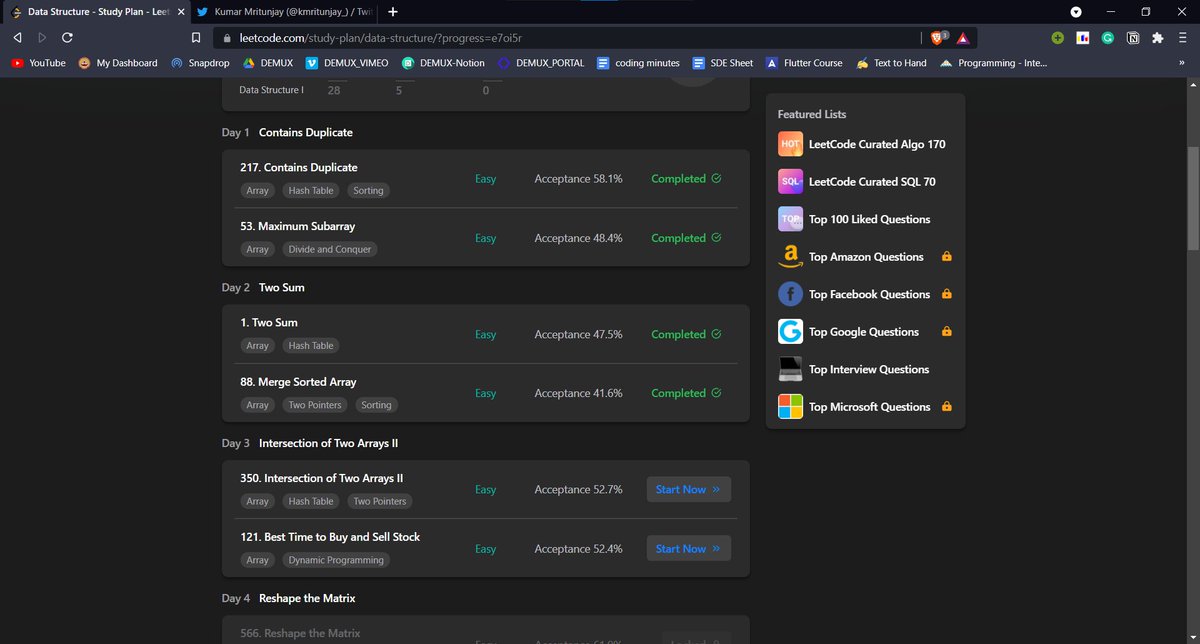Image resolution: width=1200 pixels, height=644 pixels.
Task: Click Two Pointers tag under Merge Sorted Array
Action: point(315,405)
